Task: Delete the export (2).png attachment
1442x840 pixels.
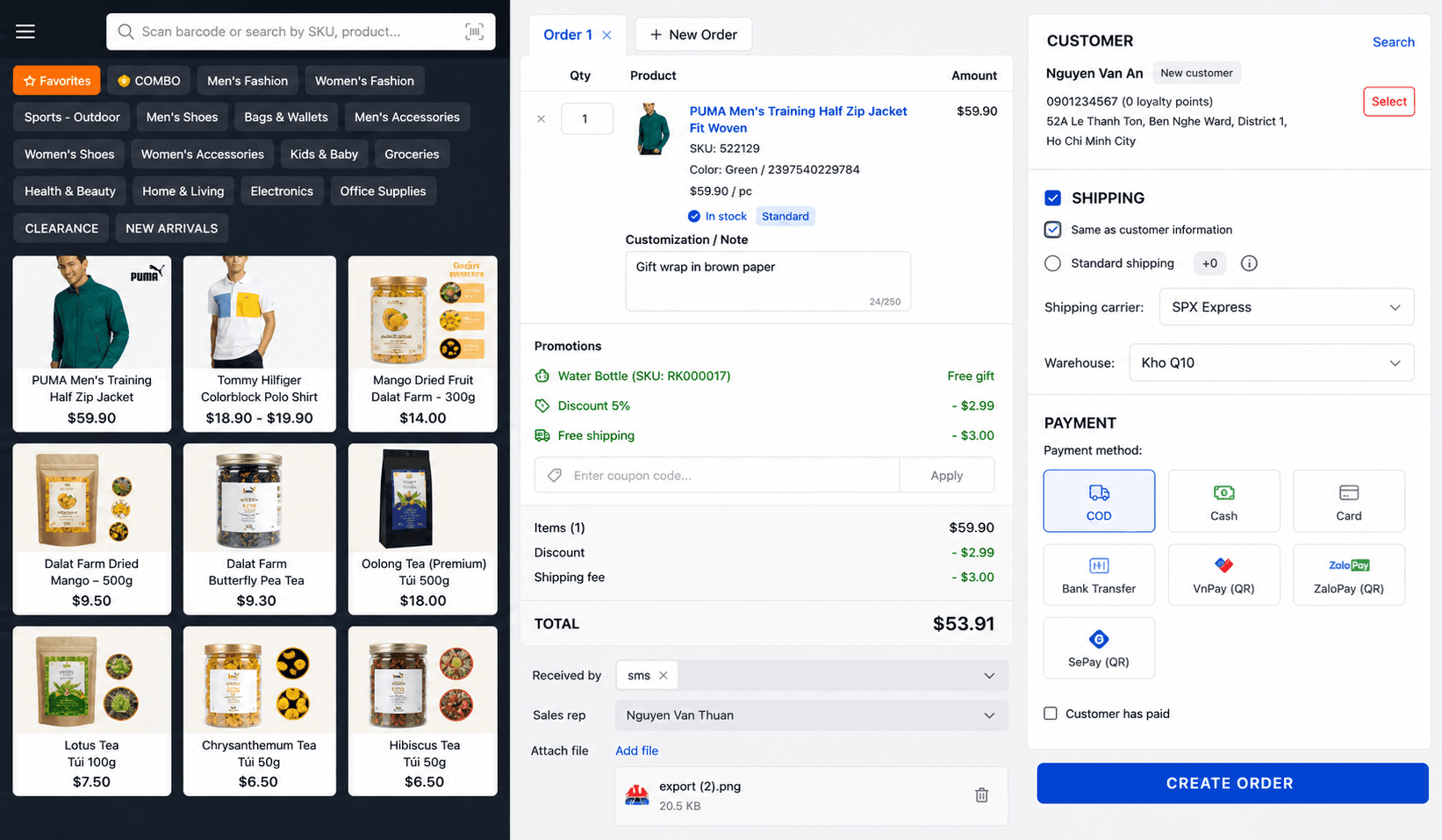Action: (x=981, y=795)
